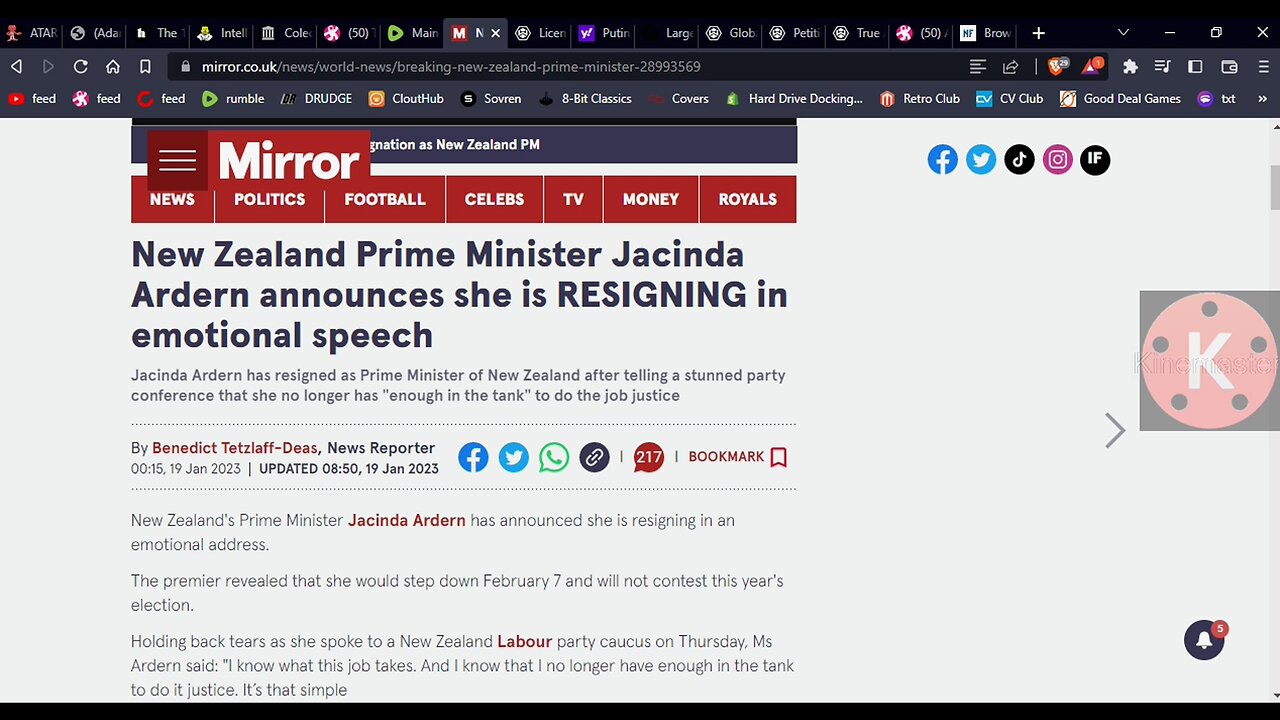Open the Hard Drive Docking bookmark
Image resolution: width=1280 pixels, height=720 pixels.
(794, 99)
